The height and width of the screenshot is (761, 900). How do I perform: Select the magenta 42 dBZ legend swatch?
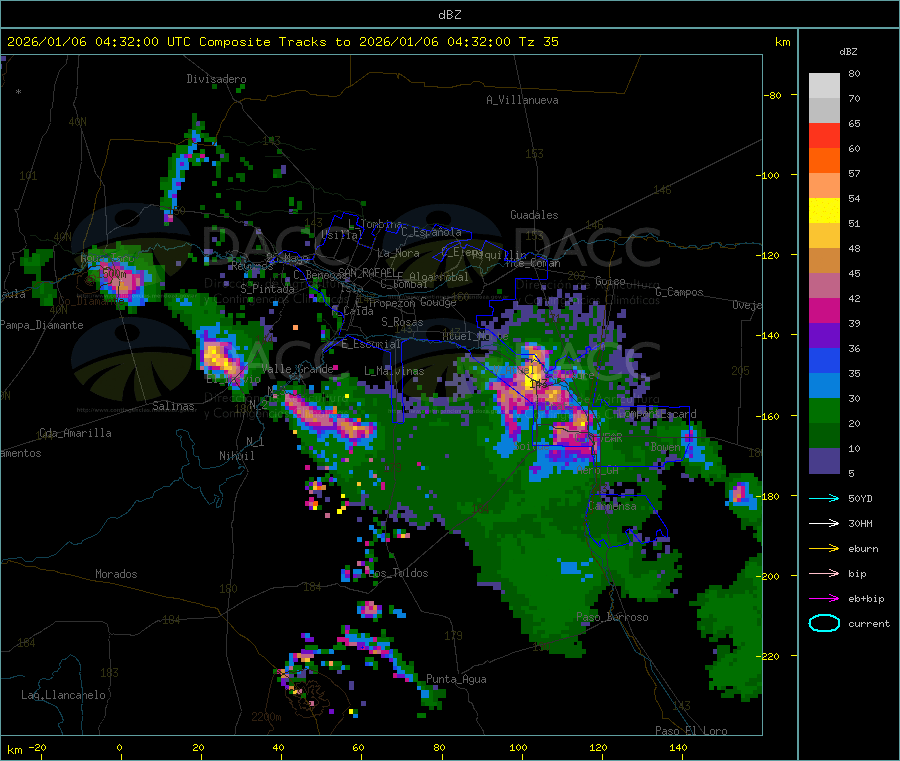coord(824,310)
